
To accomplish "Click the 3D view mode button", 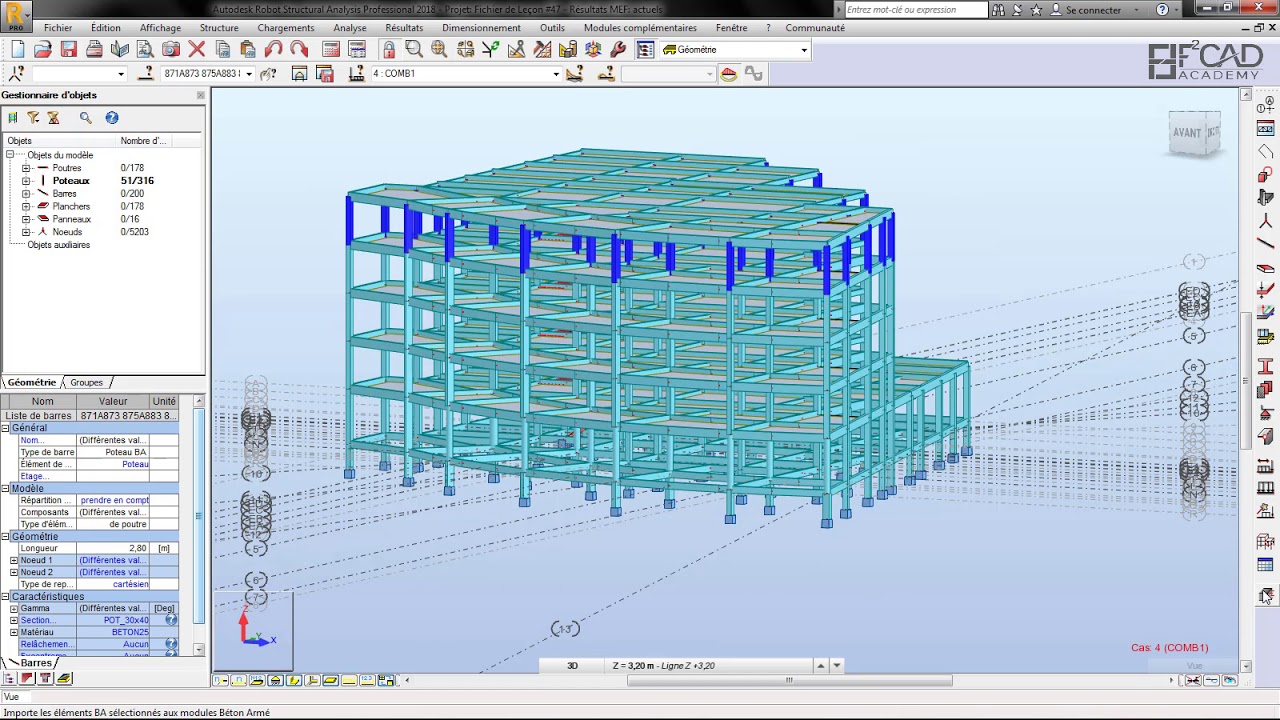I will click(x=573, y=666).
